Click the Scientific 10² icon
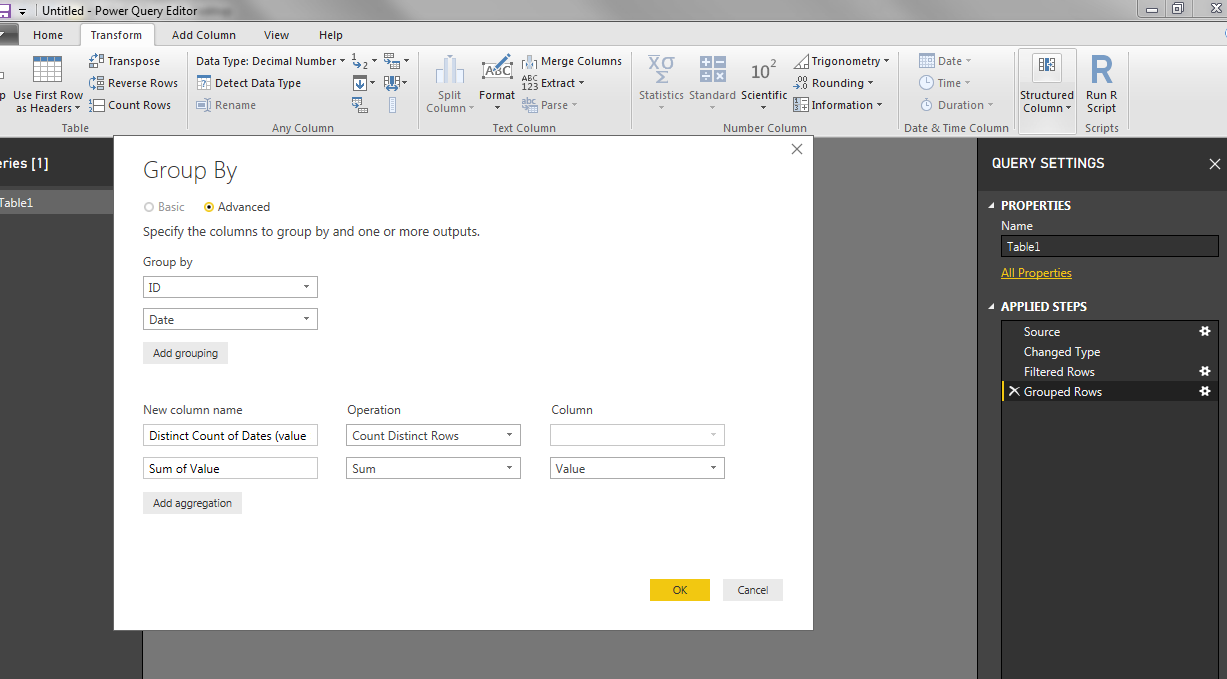This screenshot has width=1227, height=679. pos(763,70)
